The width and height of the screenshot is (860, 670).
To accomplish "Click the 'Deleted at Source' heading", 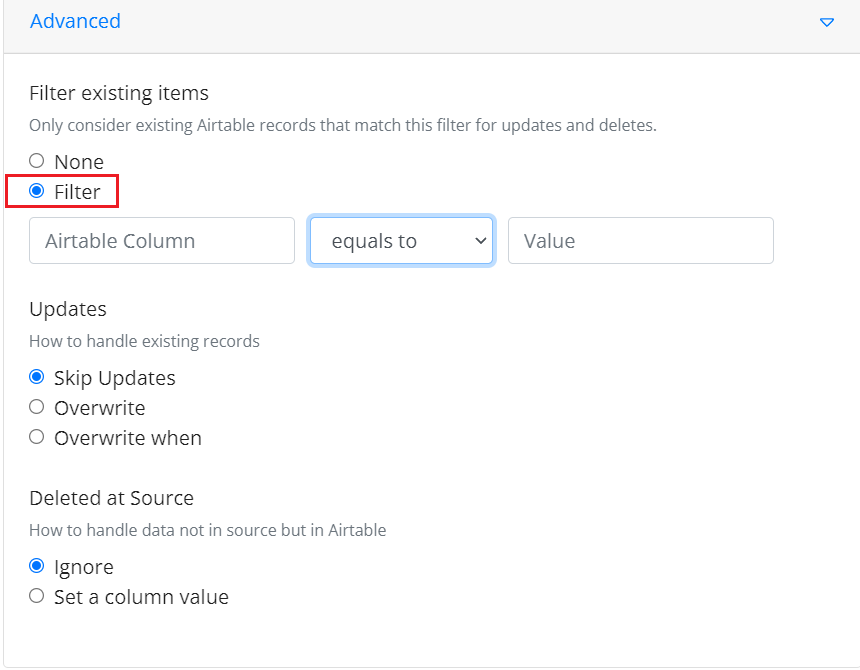I will coord(111,498).
